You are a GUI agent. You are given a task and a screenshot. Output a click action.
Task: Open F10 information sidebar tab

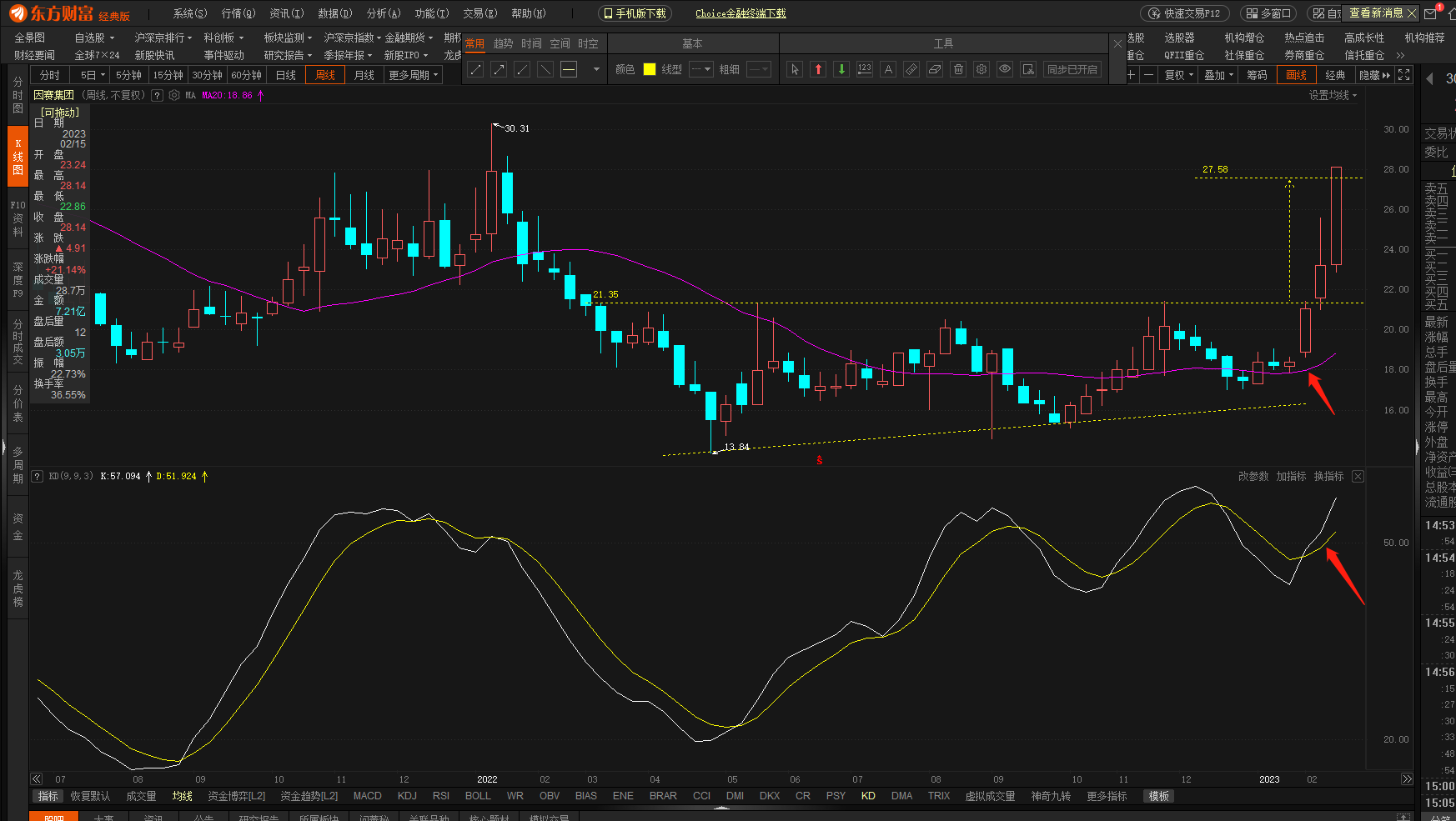(x=18, y=218)
